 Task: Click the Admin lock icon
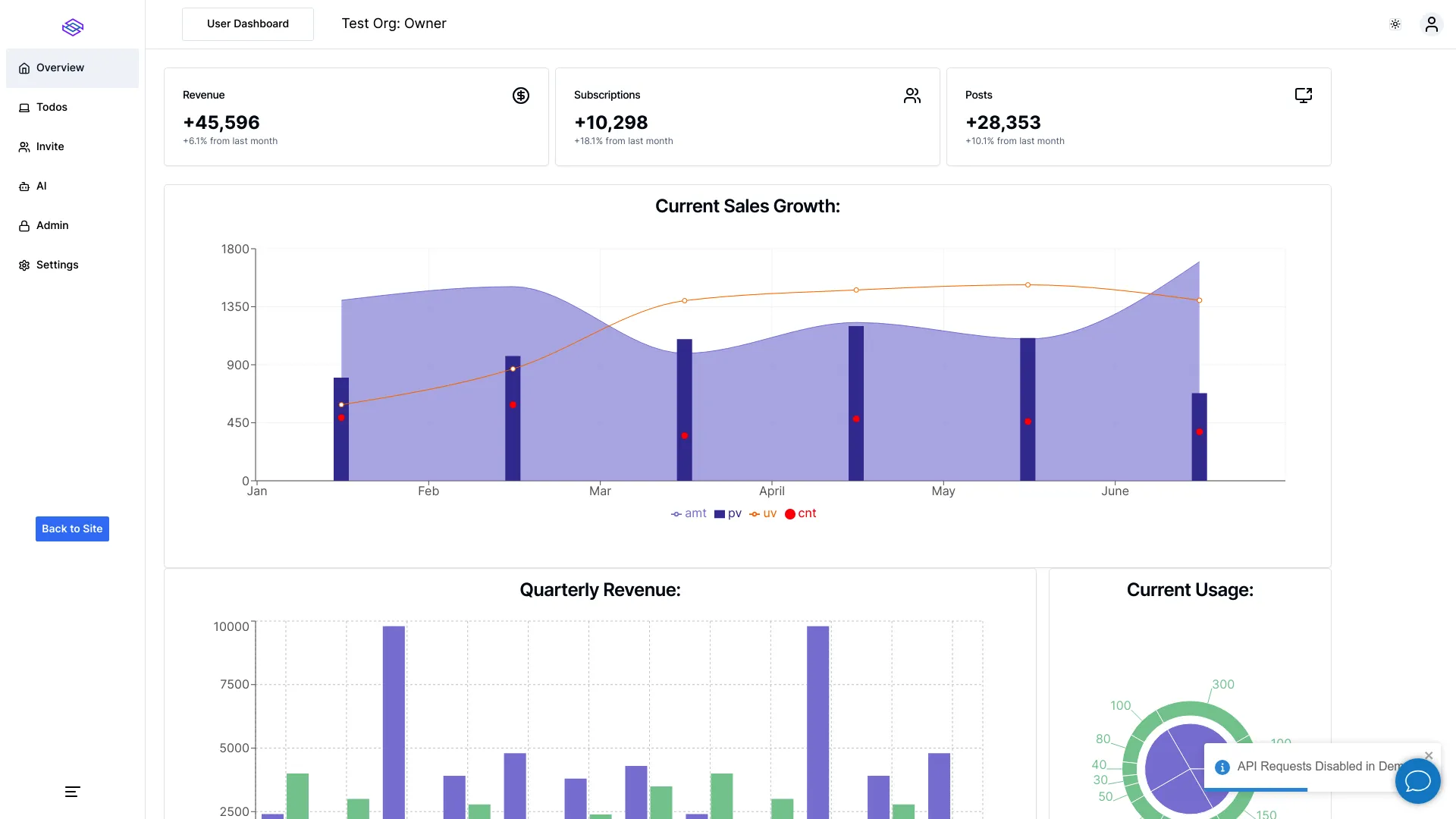24,226
